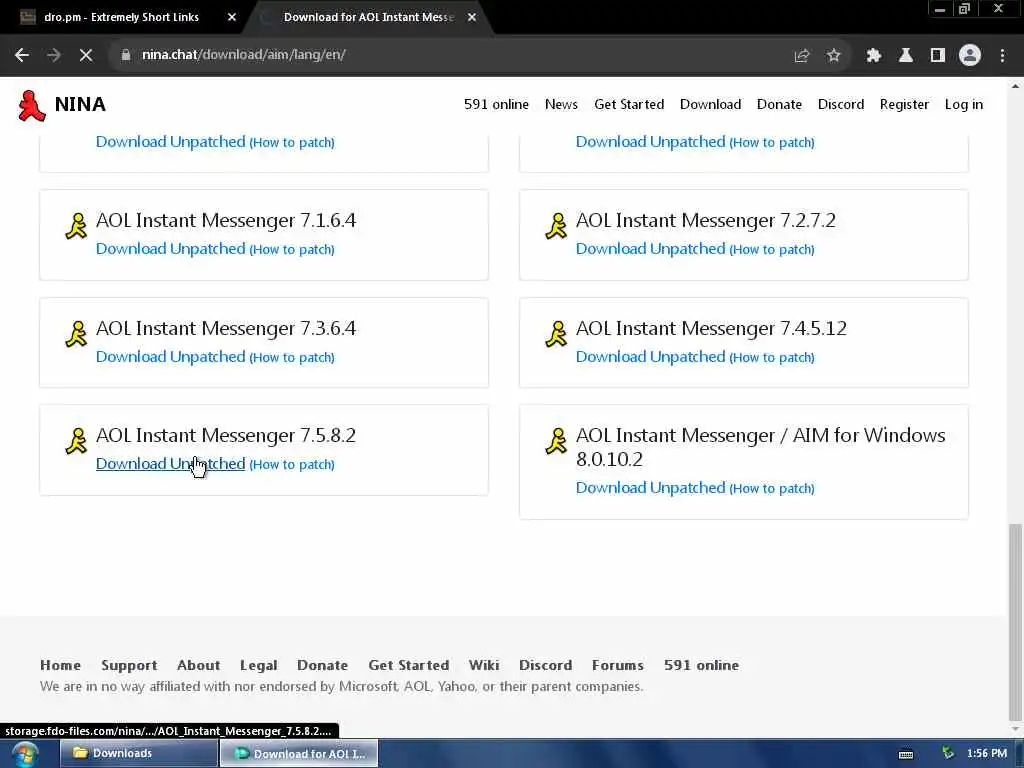Click Download Unpatched for Messenger 7.1.6.4
Viewport: 1024px width, 768px height.
[x=170, y=249]
